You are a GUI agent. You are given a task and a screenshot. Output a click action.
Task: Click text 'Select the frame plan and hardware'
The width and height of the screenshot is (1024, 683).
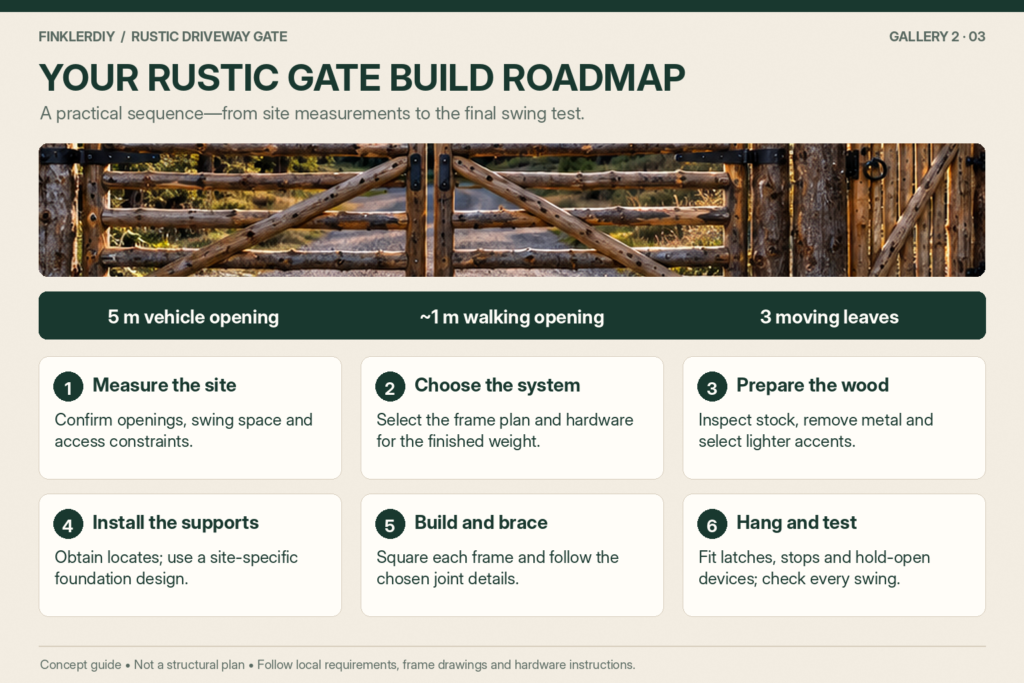(x=505, y=420)
